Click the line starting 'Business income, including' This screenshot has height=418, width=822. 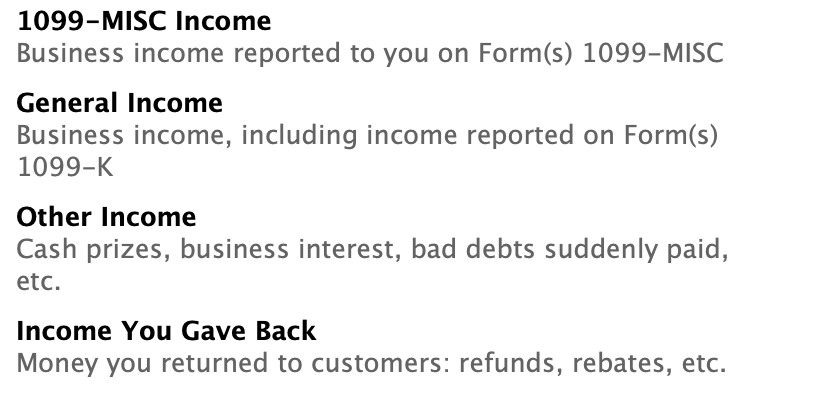pos(367,135)
